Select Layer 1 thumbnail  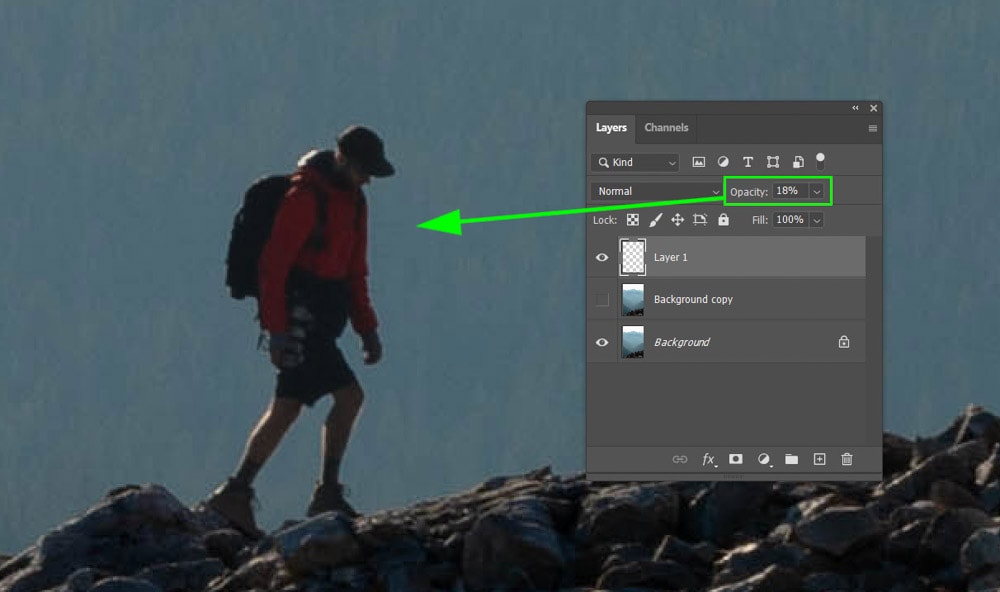point(633,257)
